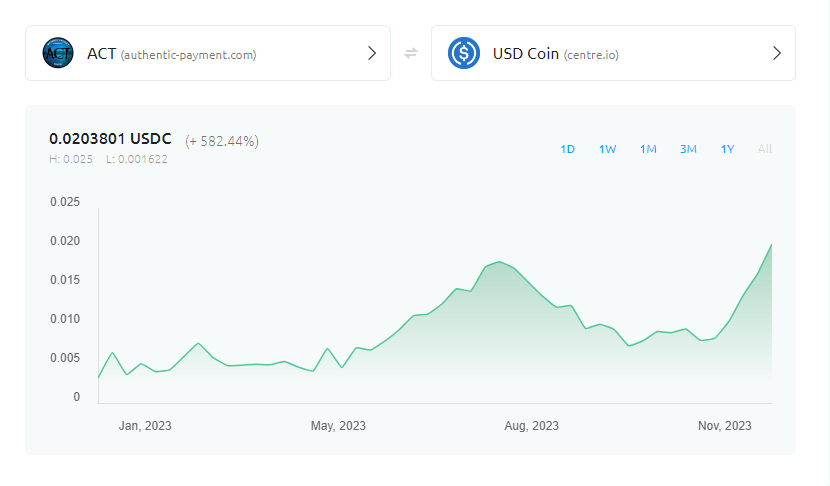
Task: Switch chart to 3M range
Action: click(x=688, y=149)
